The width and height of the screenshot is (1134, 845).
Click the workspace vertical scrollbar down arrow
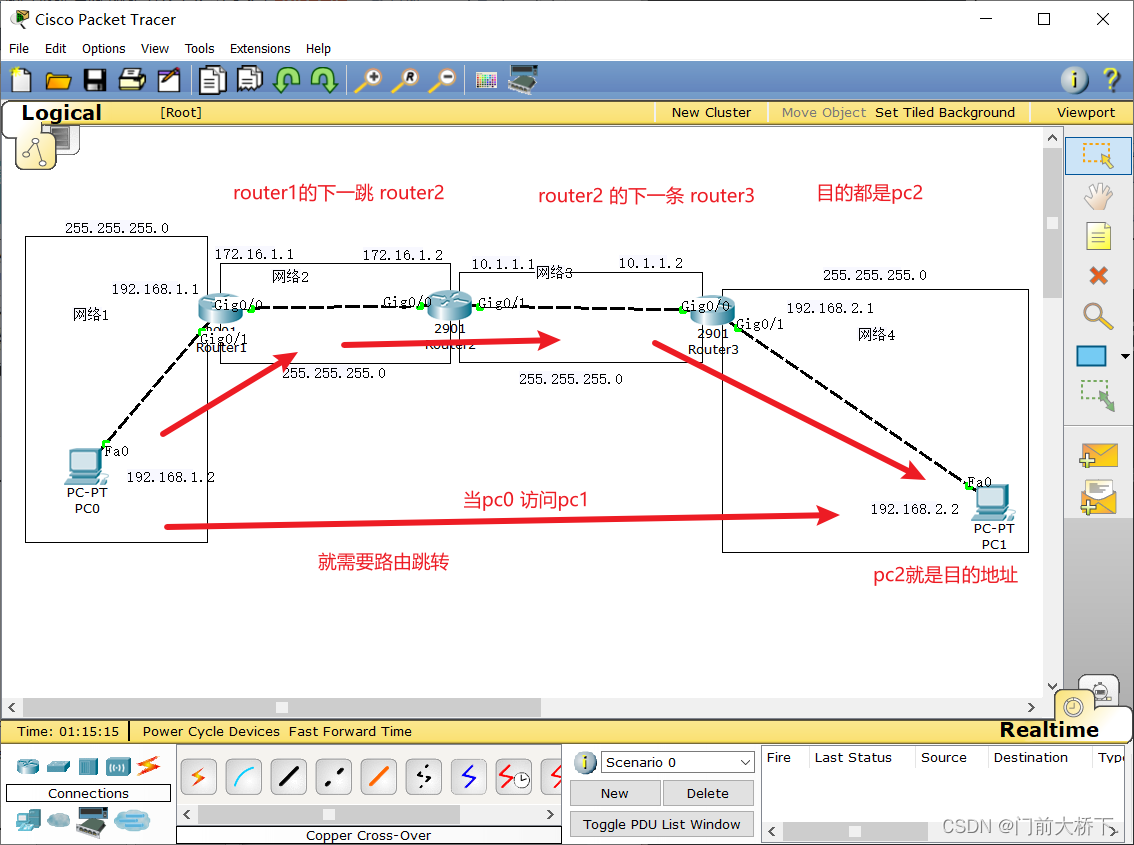pos(1052,686)
